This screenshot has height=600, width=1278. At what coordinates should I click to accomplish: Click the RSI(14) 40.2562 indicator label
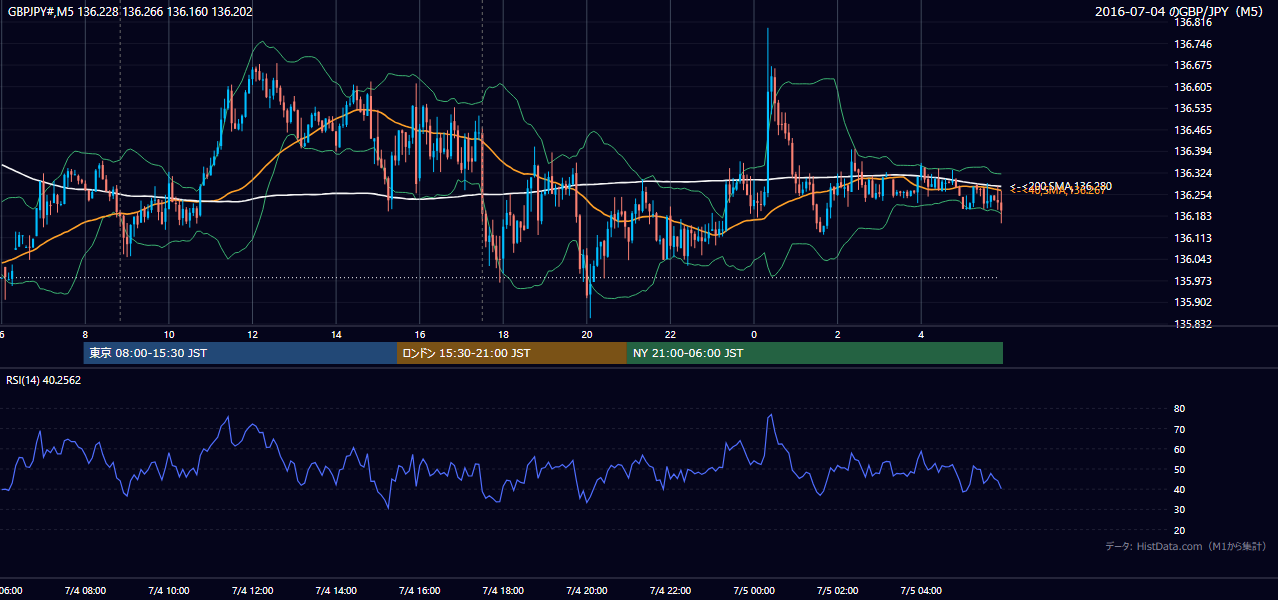coord(44,380)
